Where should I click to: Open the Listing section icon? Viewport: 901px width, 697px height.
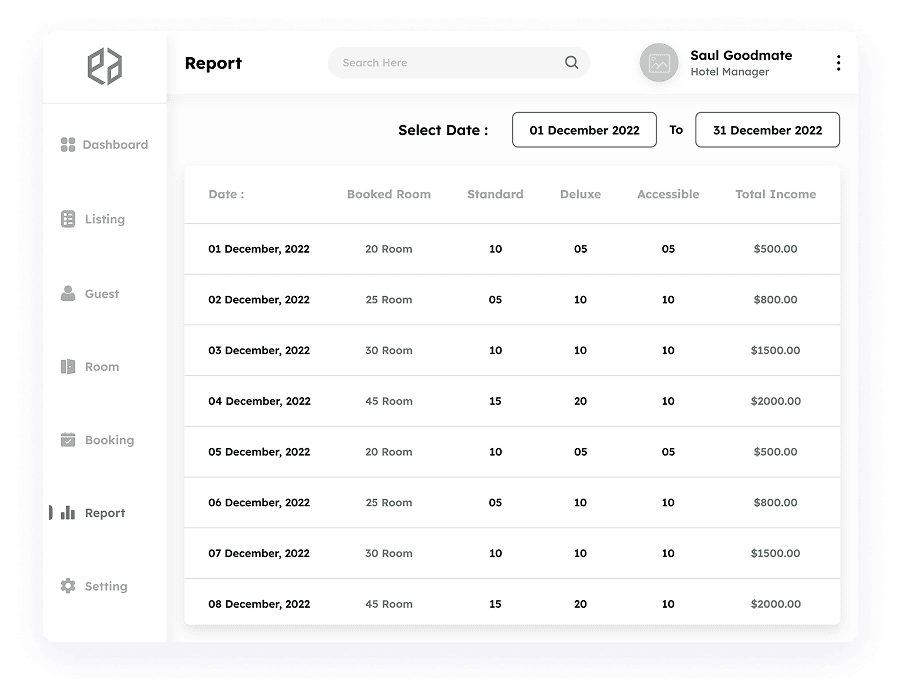pos(67,218)
